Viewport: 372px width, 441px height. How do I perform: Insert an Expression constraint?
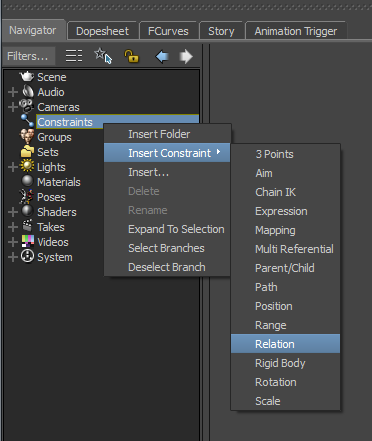pos(286,211)
